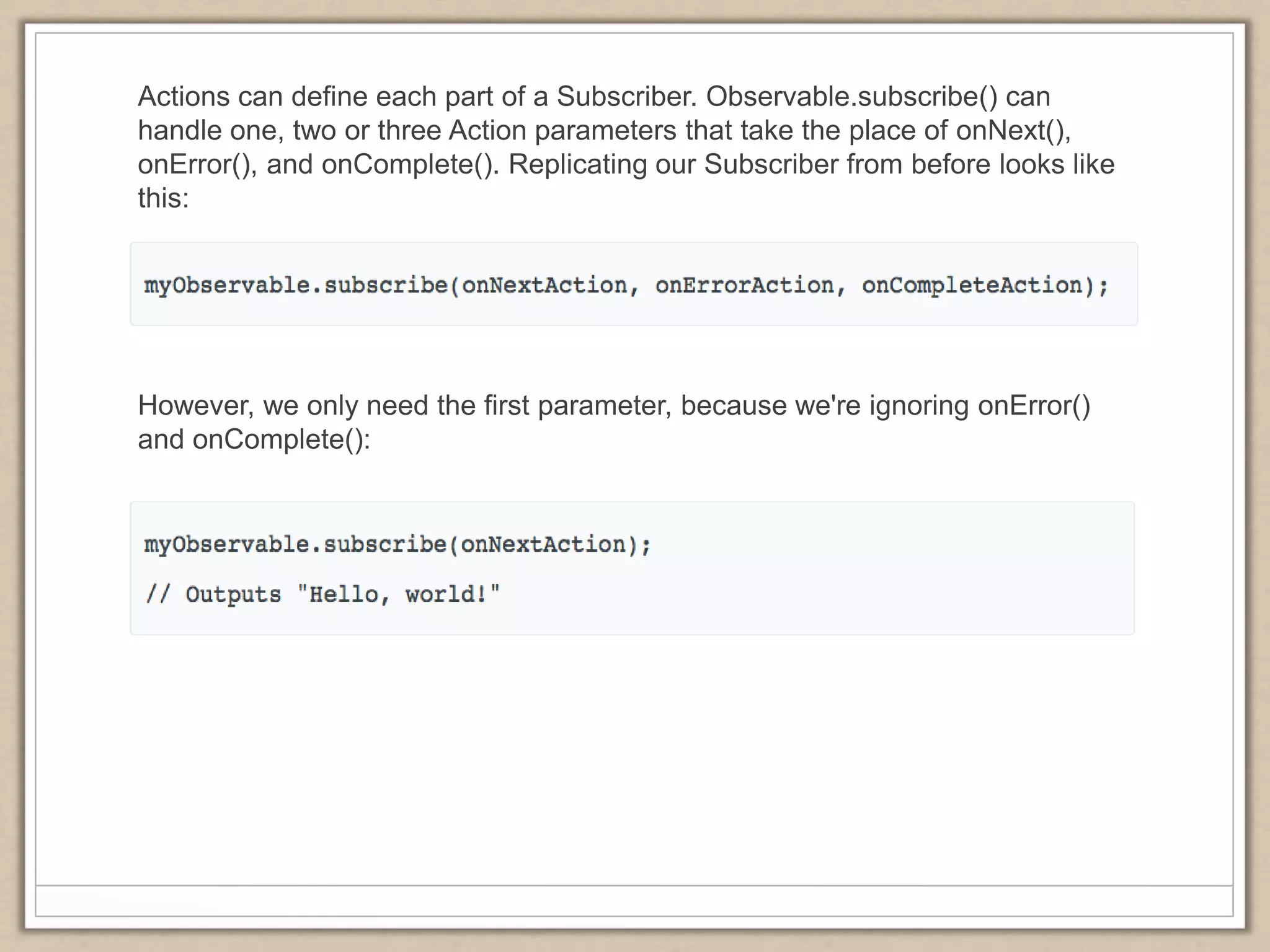Click myObservable.subscribe(onNextAction) single-parameter line
Screen dimensions: 1270x952
397,545
